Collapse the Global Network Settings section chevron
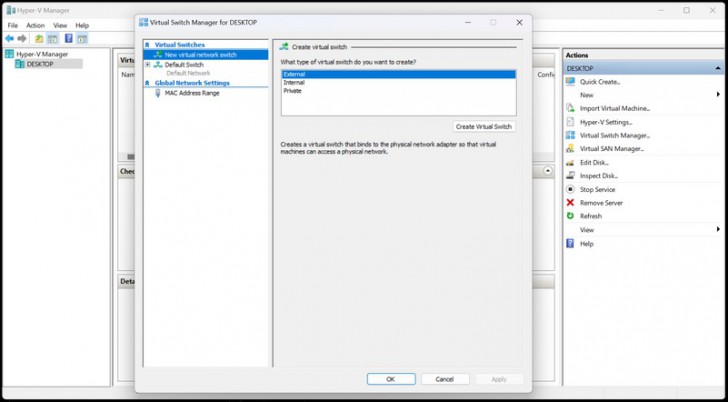 (x=147, y=83)
